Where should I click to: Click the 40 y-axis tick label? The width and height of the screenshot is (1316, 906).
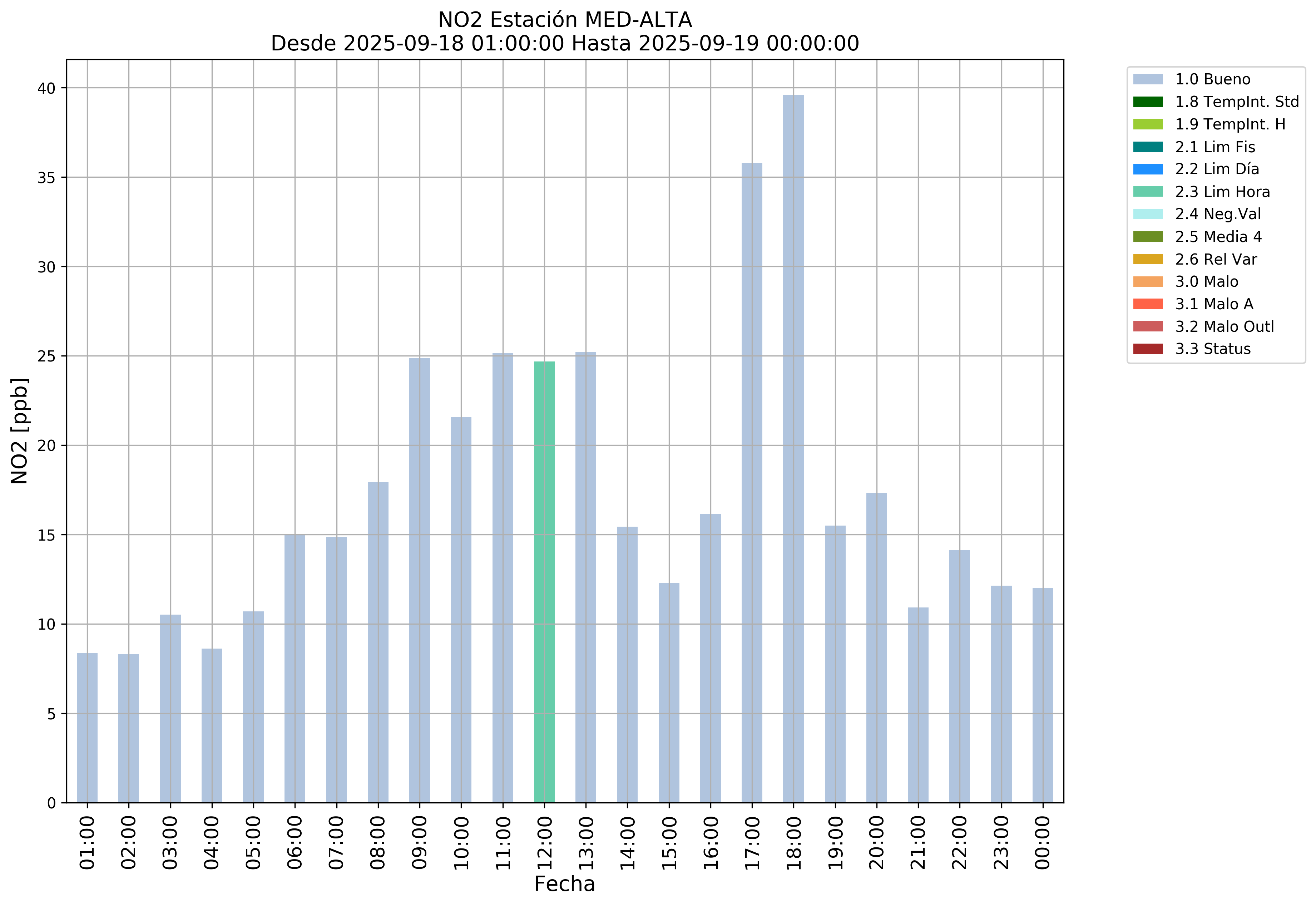pos(47,89)
